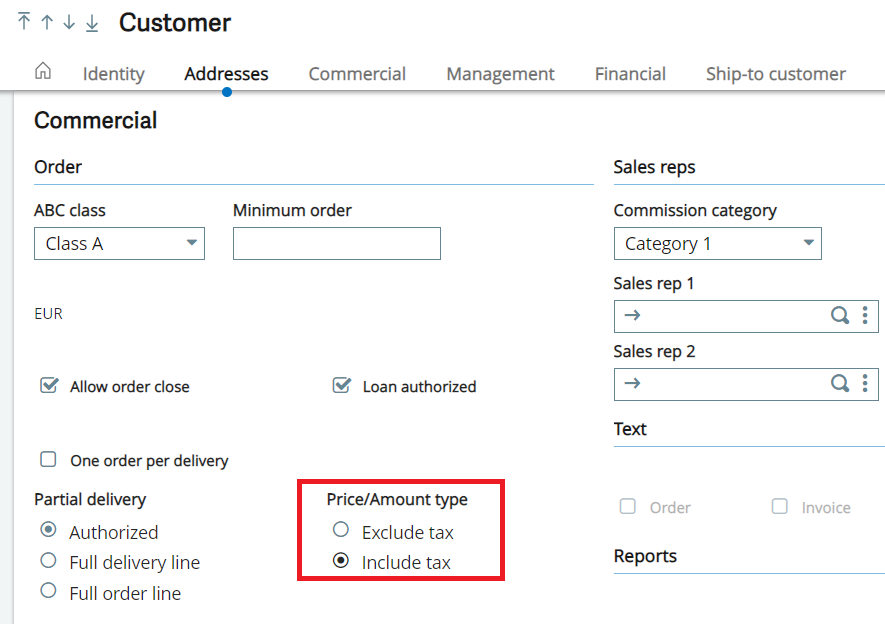885x624 pixels.
Task: Jump to last record arrow icon
Action: pyautogui.click(x=92, y=22)
